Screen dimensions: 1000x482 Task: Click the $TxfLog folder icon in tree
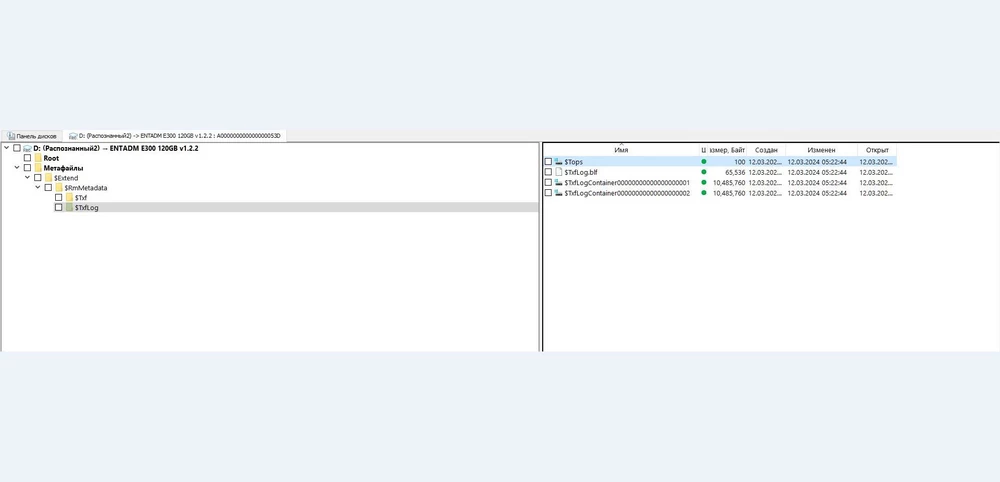tap(69, 208)
